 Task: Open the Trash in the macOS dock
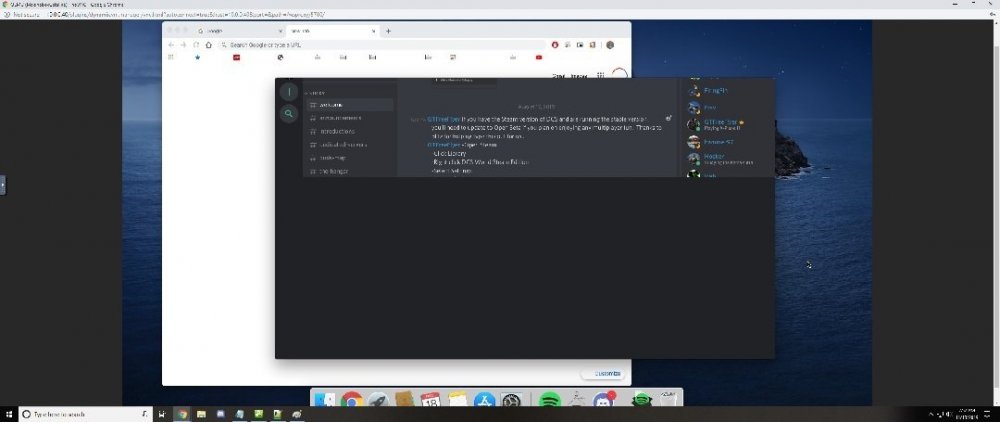(667, 400)
